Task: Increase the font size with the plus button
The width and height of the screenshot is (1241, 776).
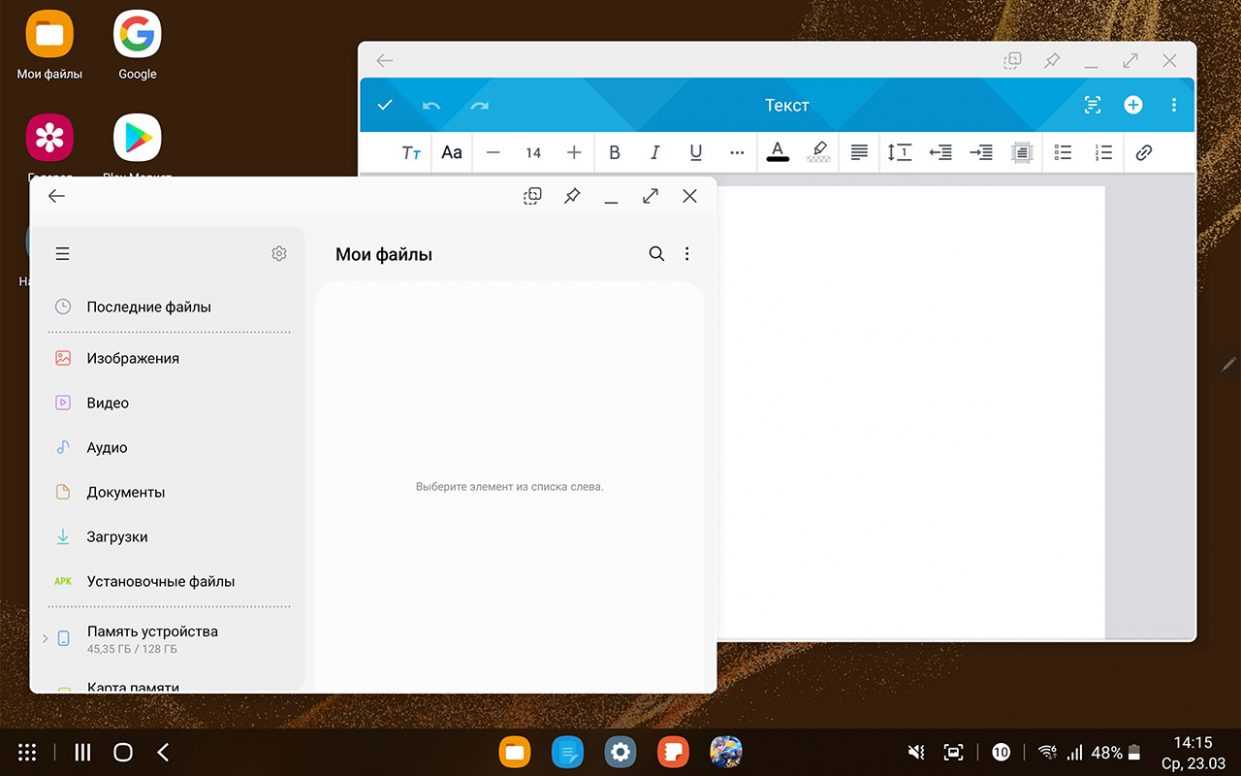Action: [x=574, y=153]
